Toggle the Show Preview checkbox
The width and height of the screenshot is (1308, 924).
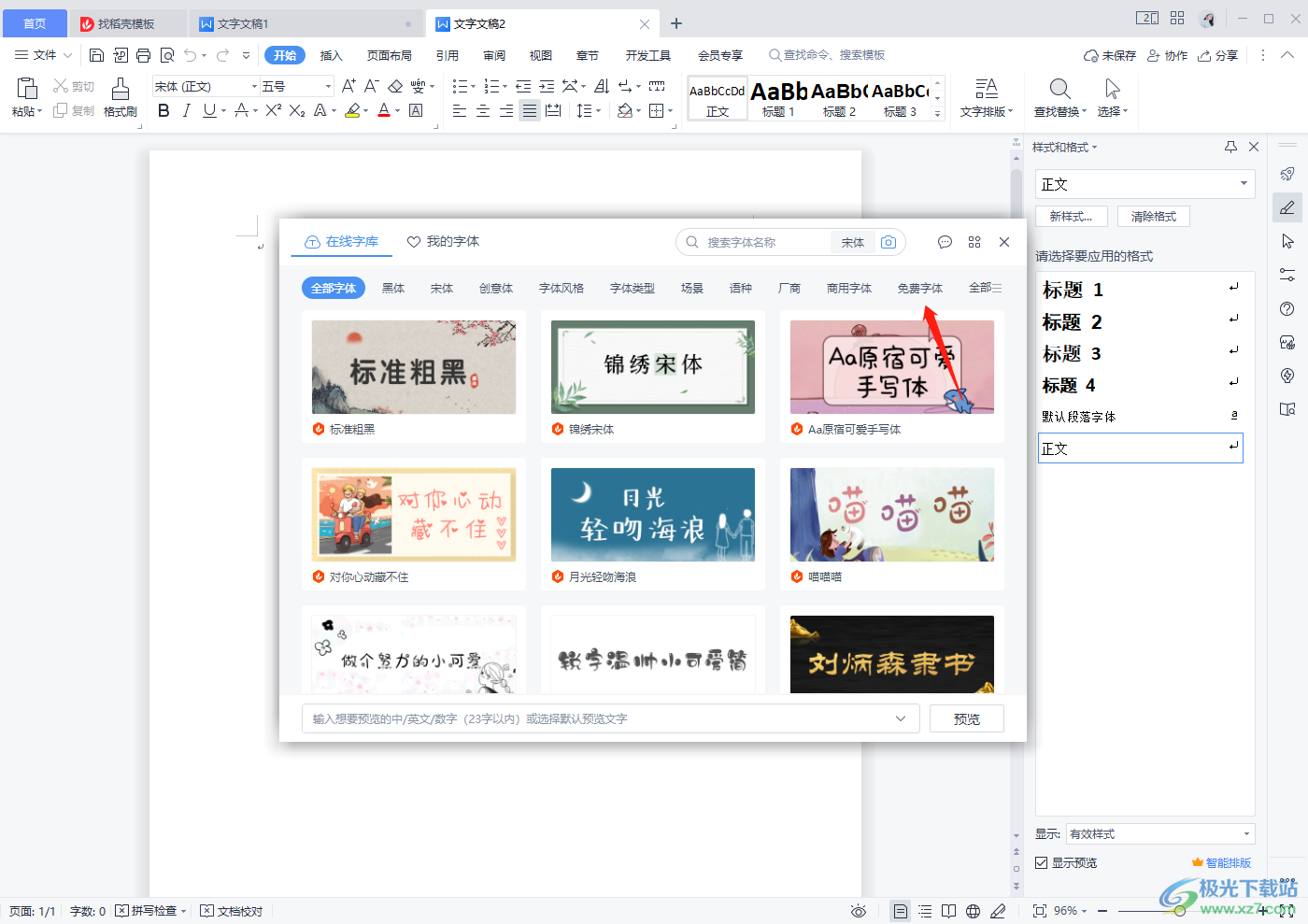point(1041,863)
